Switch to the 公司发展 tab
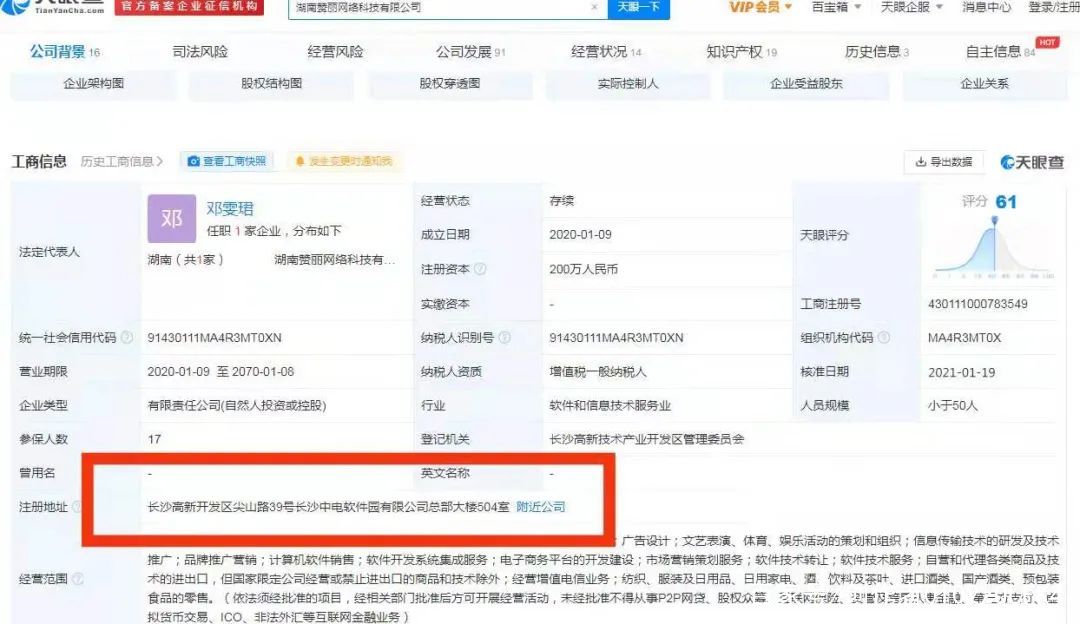Viewport: 1080px width, 624px height. click(x=470, y=52)
